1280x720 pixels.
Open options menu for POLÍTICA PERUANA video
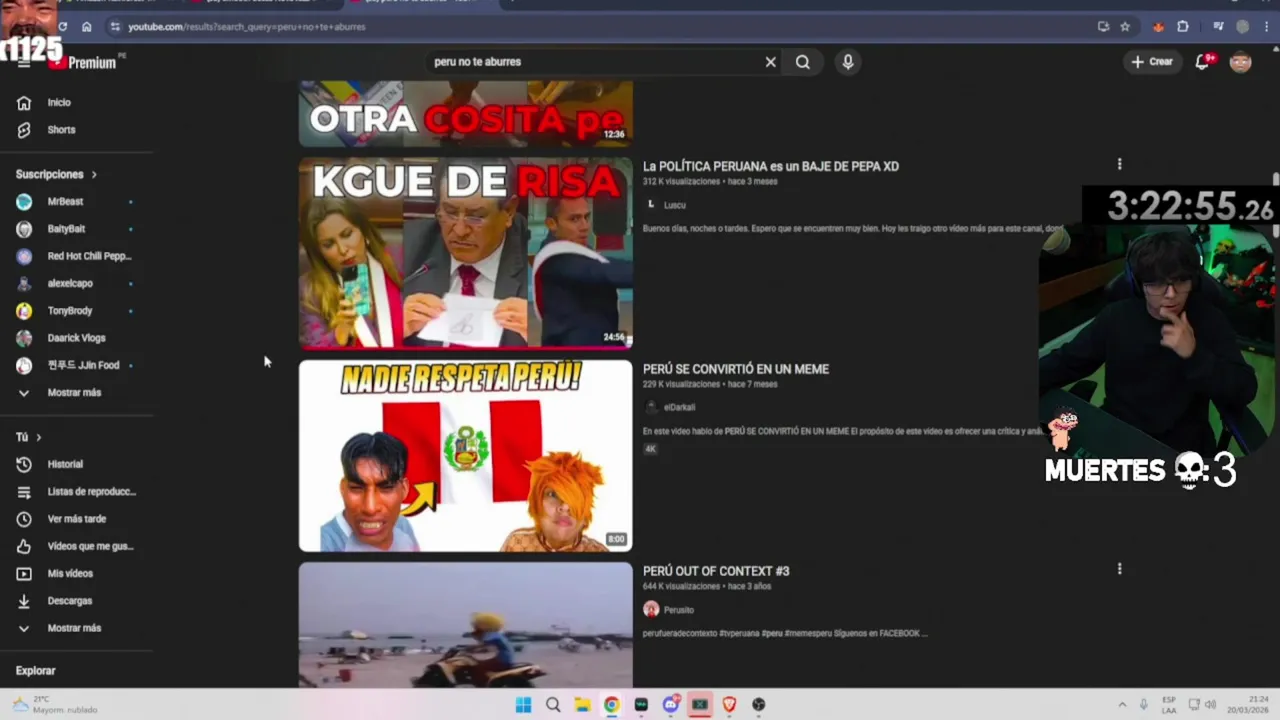point(1119,164)
